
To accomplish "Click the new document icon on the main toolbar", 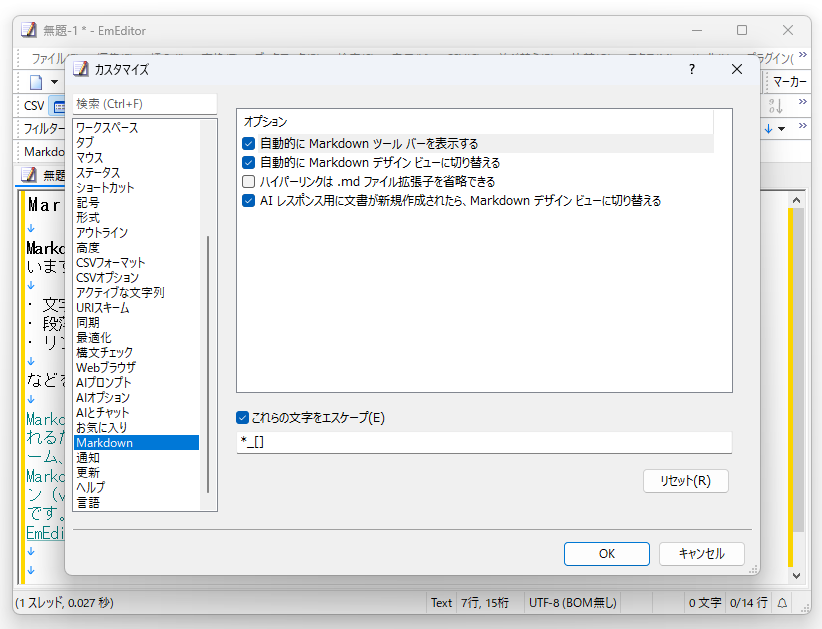I will point(37,80).
